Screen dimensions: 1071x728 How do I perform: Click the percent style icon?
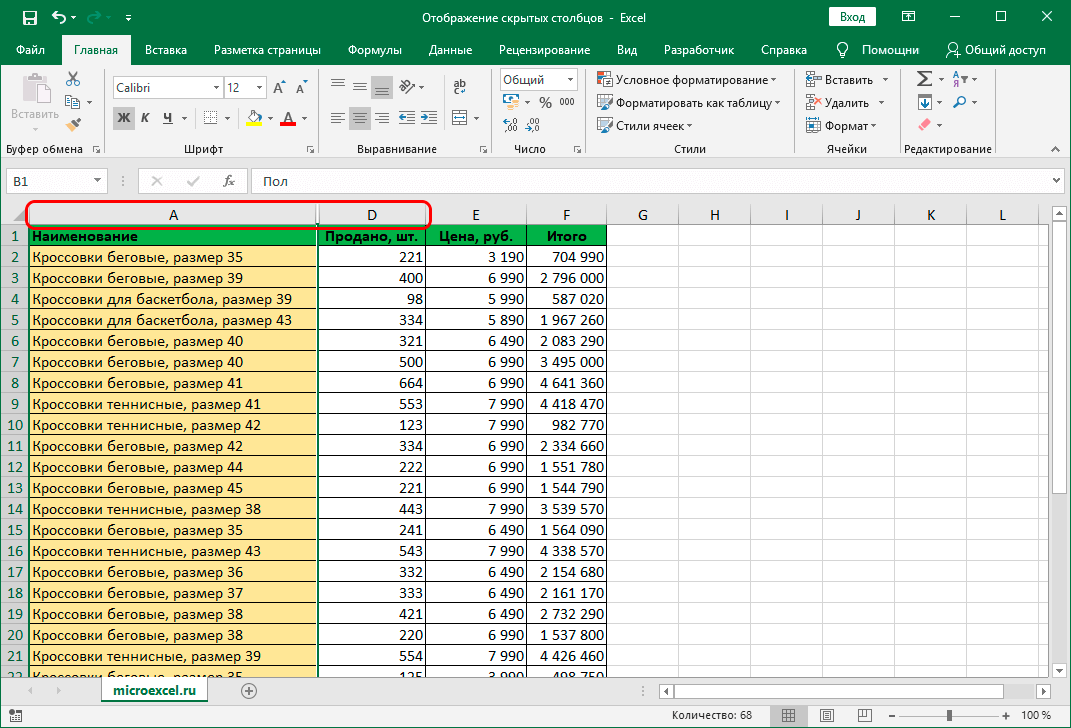point(545,102)
